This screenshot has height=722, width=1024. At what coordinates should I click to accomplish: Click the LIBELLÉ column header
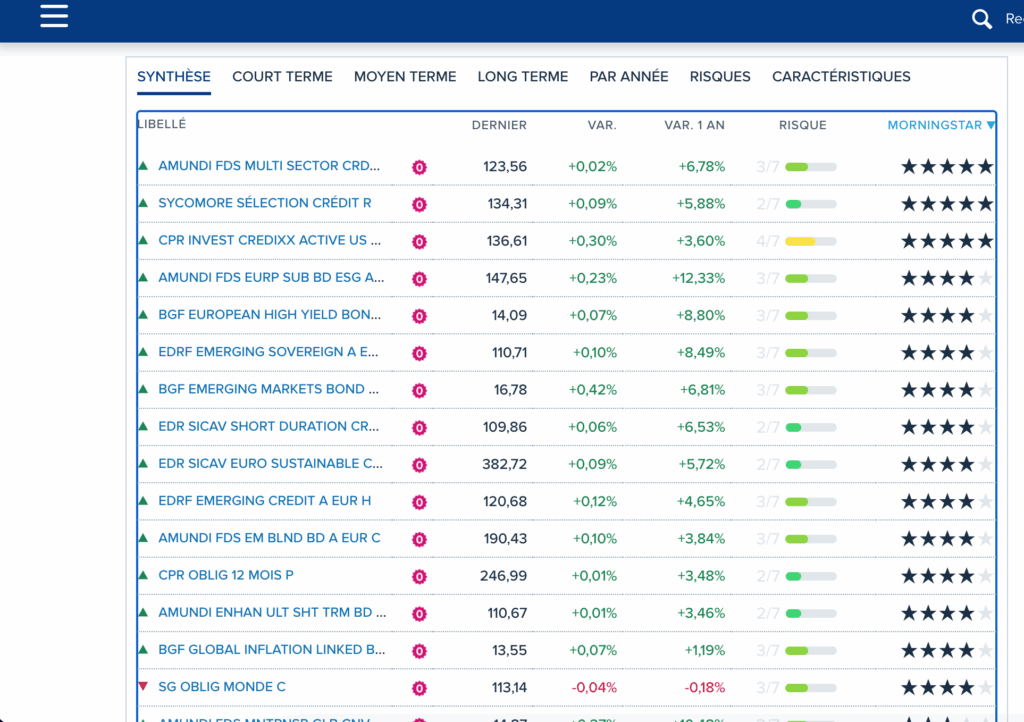point(162,124)
